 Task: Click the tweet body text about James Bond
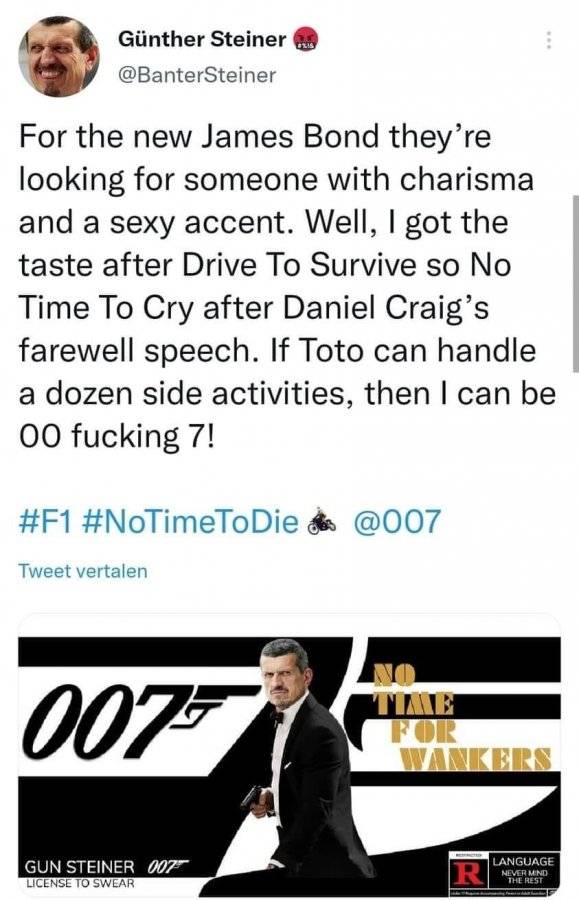tap(287, 286)
